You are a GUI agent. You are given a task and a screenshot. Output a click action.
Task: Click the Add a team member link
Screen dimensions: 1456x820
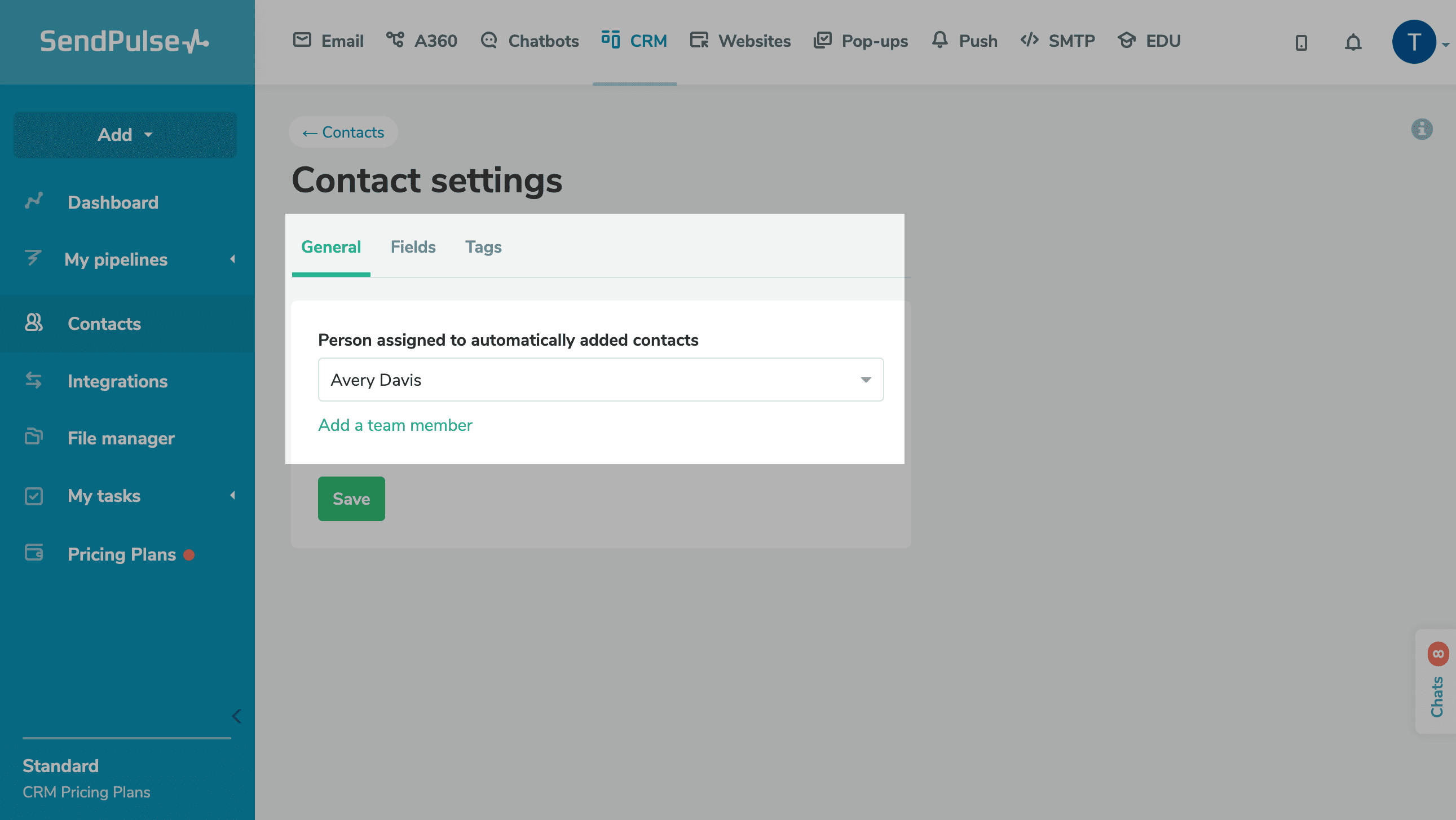click(395, 426)
